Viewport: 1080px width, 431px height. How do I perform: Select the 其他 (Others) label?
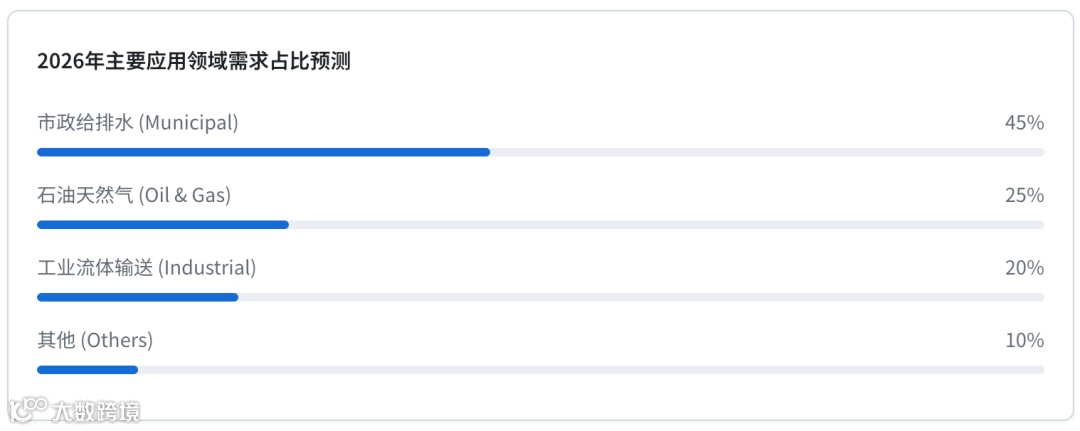coord(95,340)
